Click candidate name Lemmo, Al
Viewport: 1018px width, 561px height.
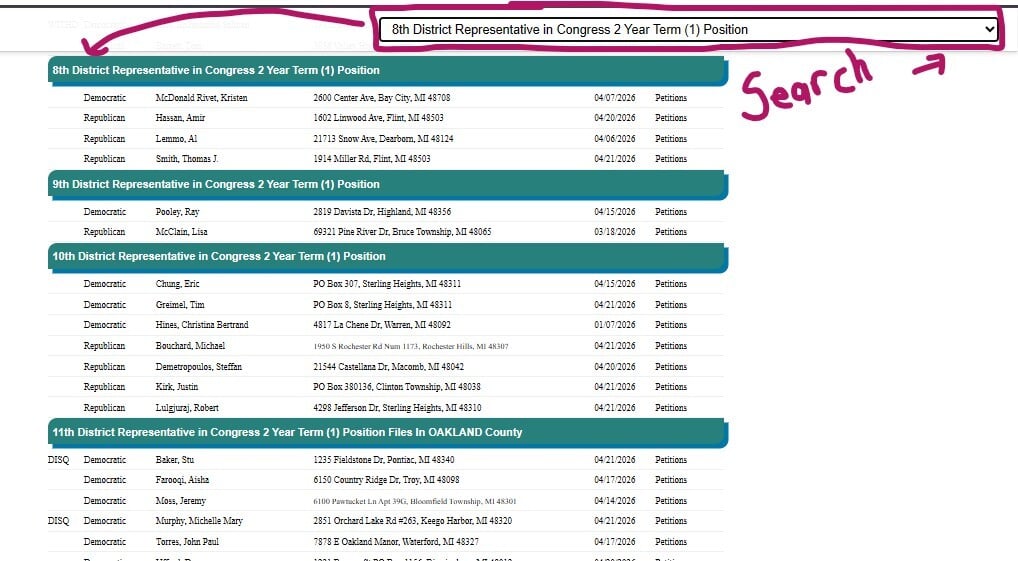point(176,138)
